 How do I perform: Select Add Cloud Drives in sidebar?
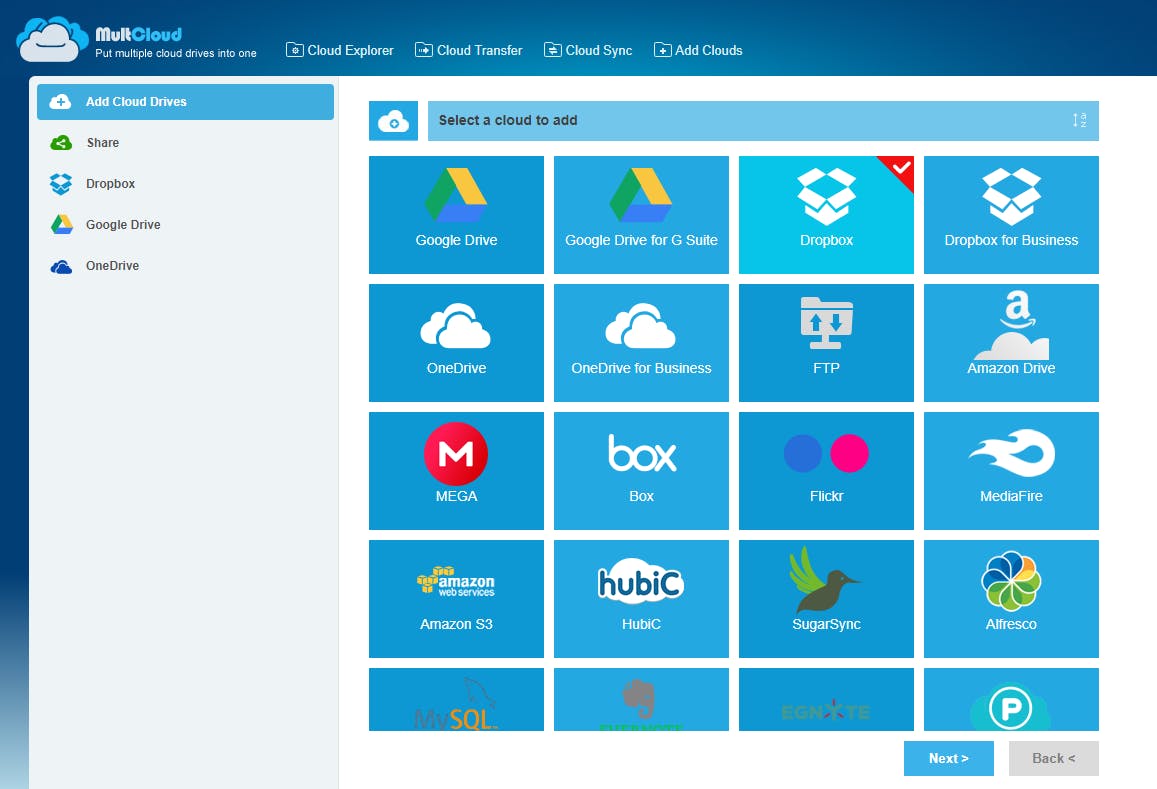pyautogui.click(x=185, y=102)
